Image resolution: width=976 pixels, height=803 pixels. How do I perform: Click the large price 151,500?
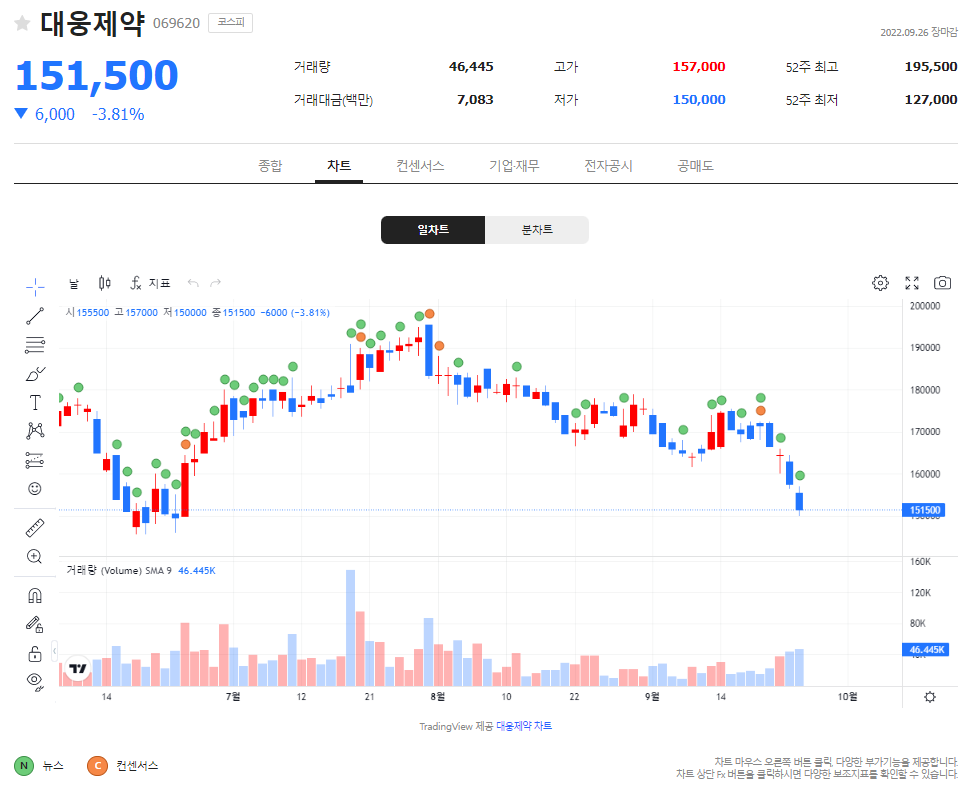[x=97, y=75]
